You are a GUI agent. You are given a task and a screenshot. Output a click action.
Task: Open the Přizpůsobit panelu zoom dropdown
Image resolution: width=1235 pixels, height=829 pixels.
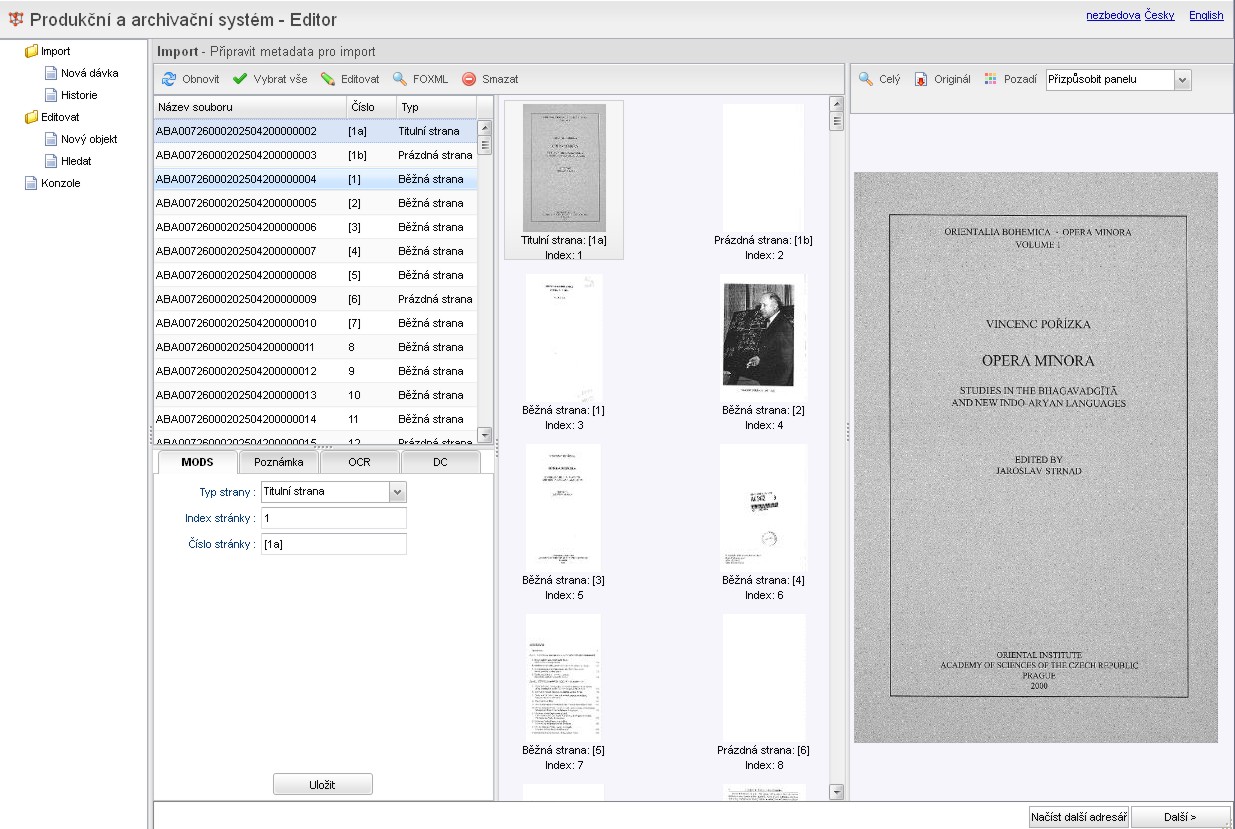(x=1183, y=80)
